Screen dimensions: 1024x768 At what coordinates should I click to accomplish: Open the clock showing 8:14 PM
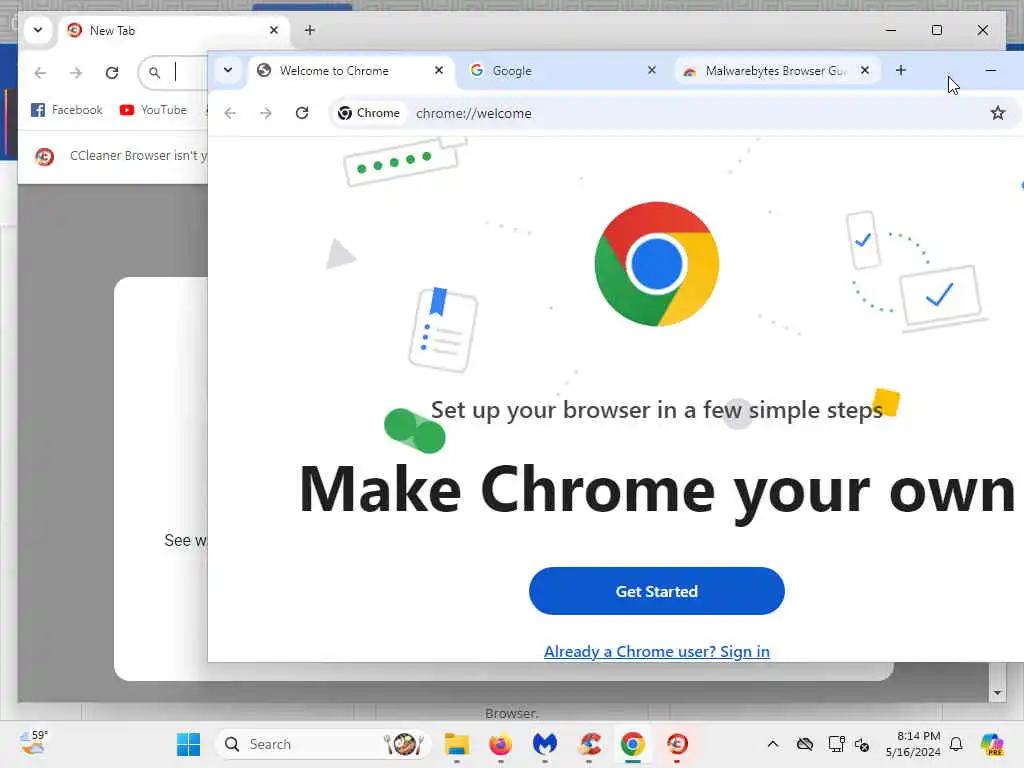pyautogui.click(x=913, y=744)
